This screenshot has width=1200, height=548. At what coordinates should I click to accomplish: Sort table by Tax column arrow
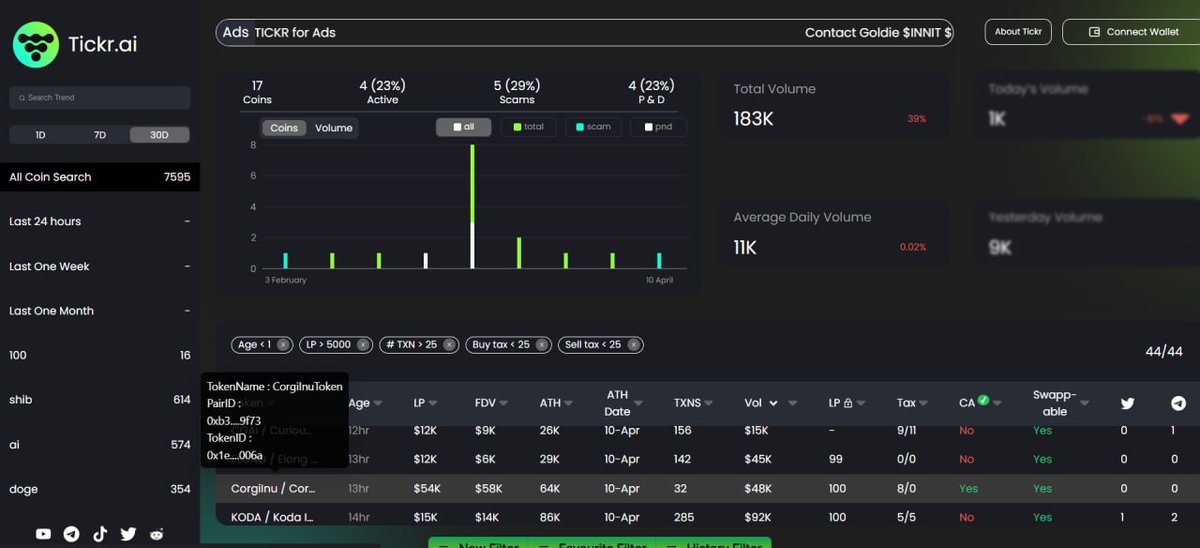(924, 404)
